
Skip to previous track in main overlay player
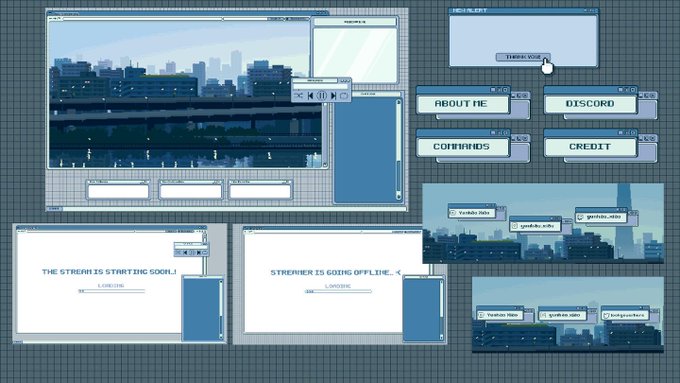coord(311,95)
